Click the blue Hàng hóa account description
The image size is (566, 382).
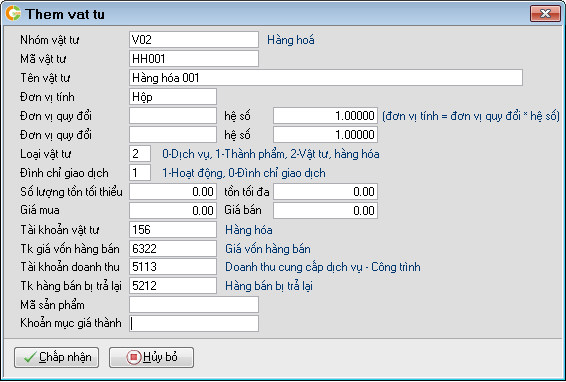(x=249, y=230)
